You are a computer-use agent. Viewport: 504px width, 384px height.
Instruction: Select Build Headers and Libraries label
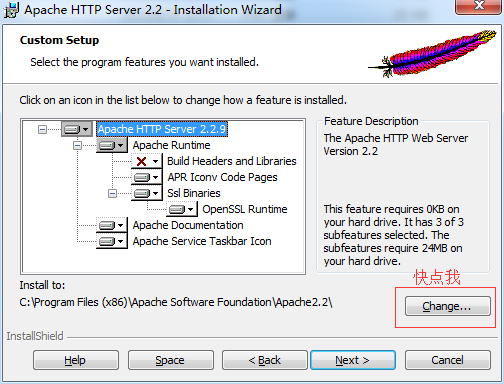click(x=232, y=161)
